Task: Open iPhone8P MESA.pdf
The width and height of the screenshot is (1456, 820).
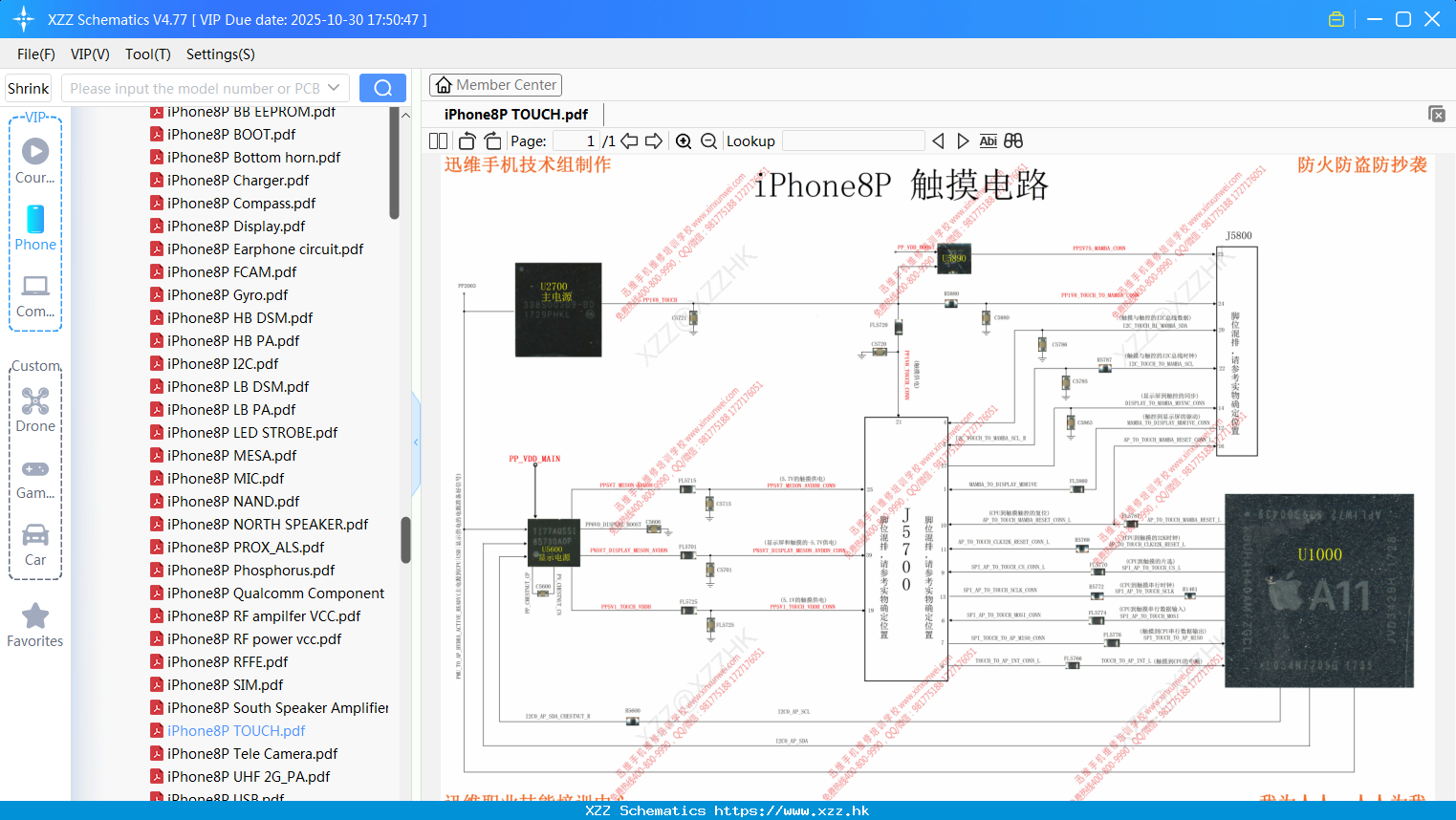Action: tap(231, 456)
